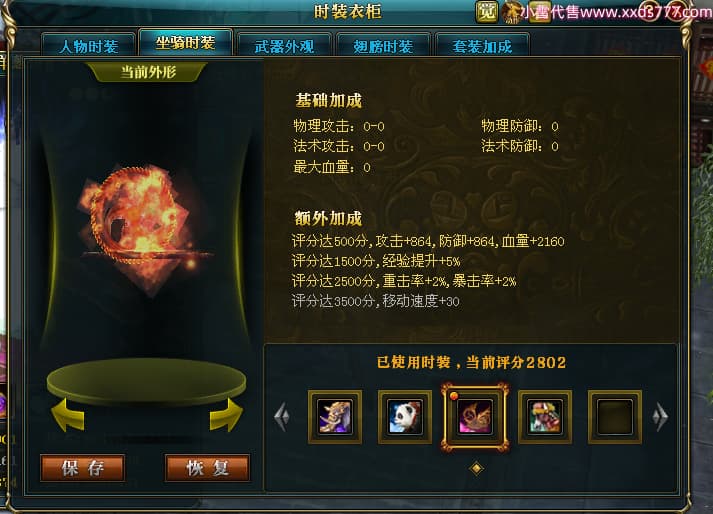The height and width of the screenshot is (514, 713).
Task: Select the panda mount costume icon
Action: click(x=405, y=417)
